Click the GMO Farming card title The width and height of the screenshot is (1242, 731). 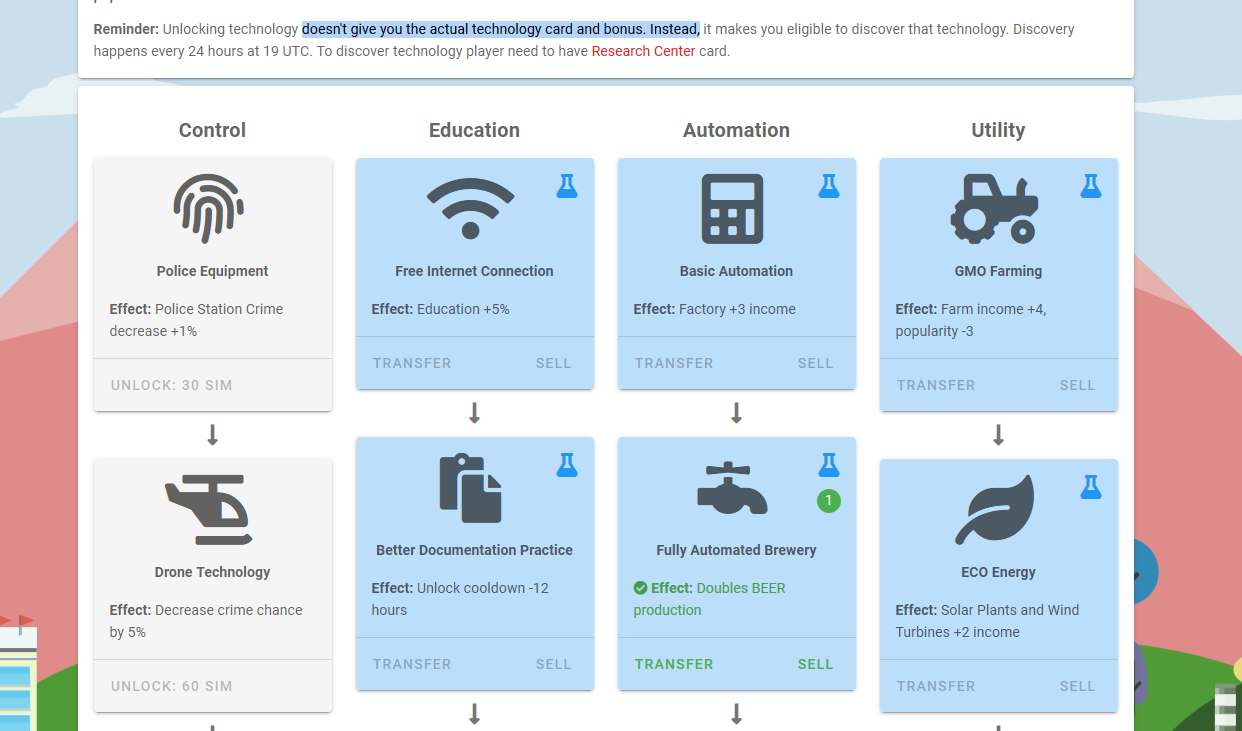tap(998, 271)
